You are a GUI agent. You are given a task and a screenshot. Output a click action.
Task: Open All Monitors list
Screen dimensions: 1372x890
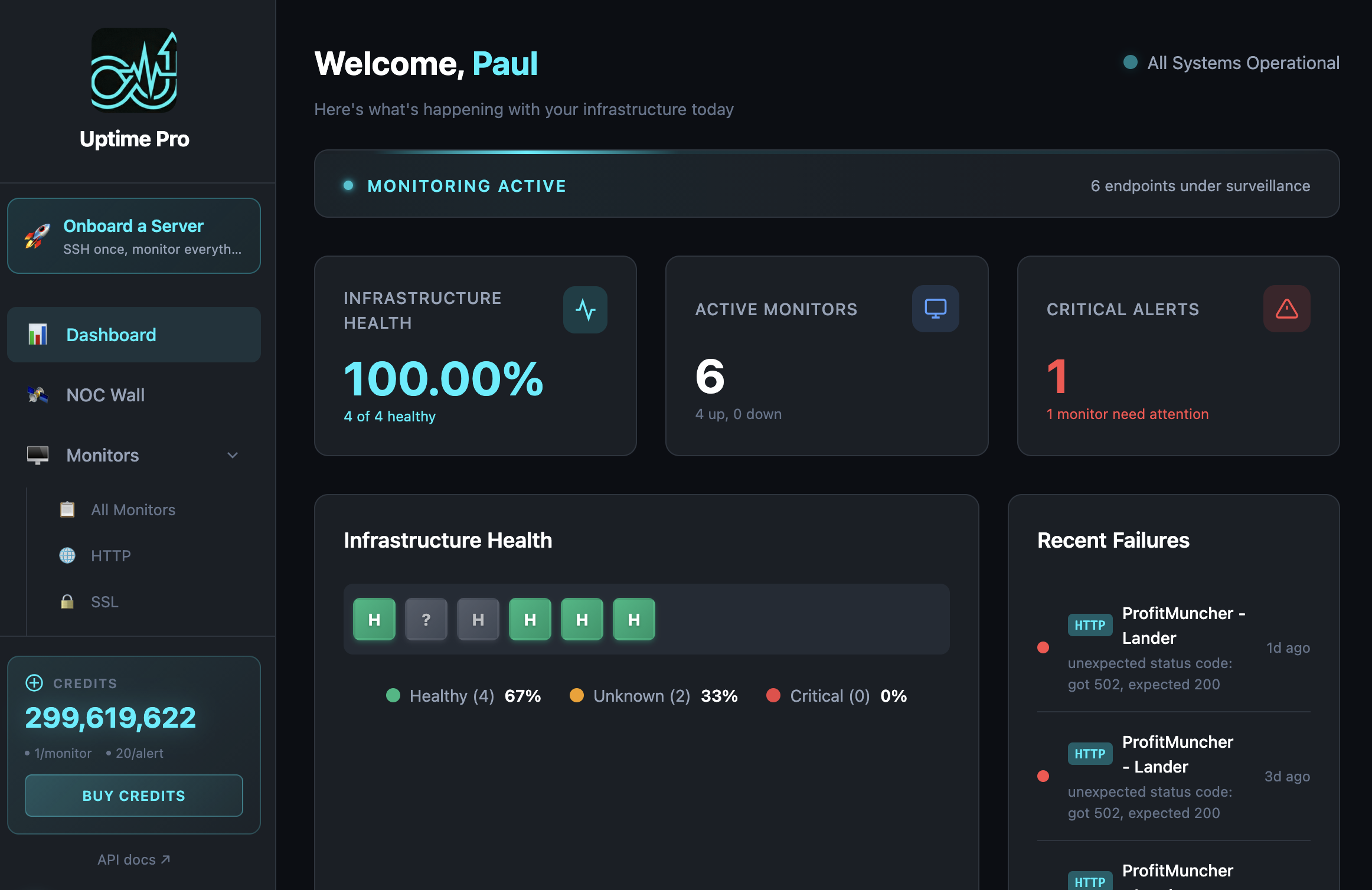(133, 509)
